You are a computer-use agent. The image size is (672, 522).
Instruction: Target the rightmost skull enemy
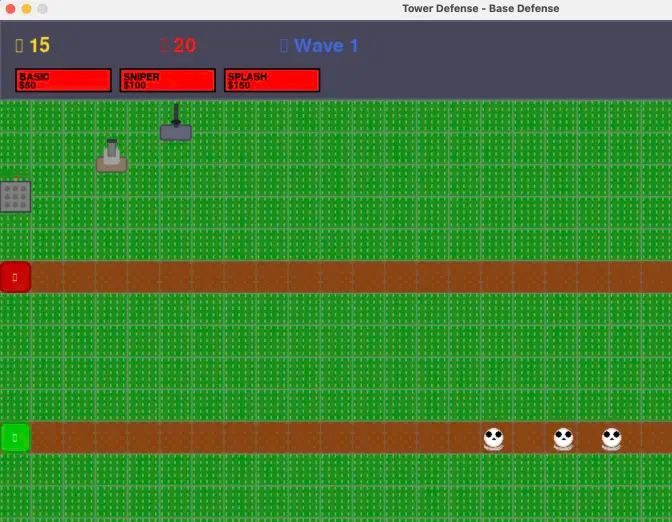(x=611, y=438)
